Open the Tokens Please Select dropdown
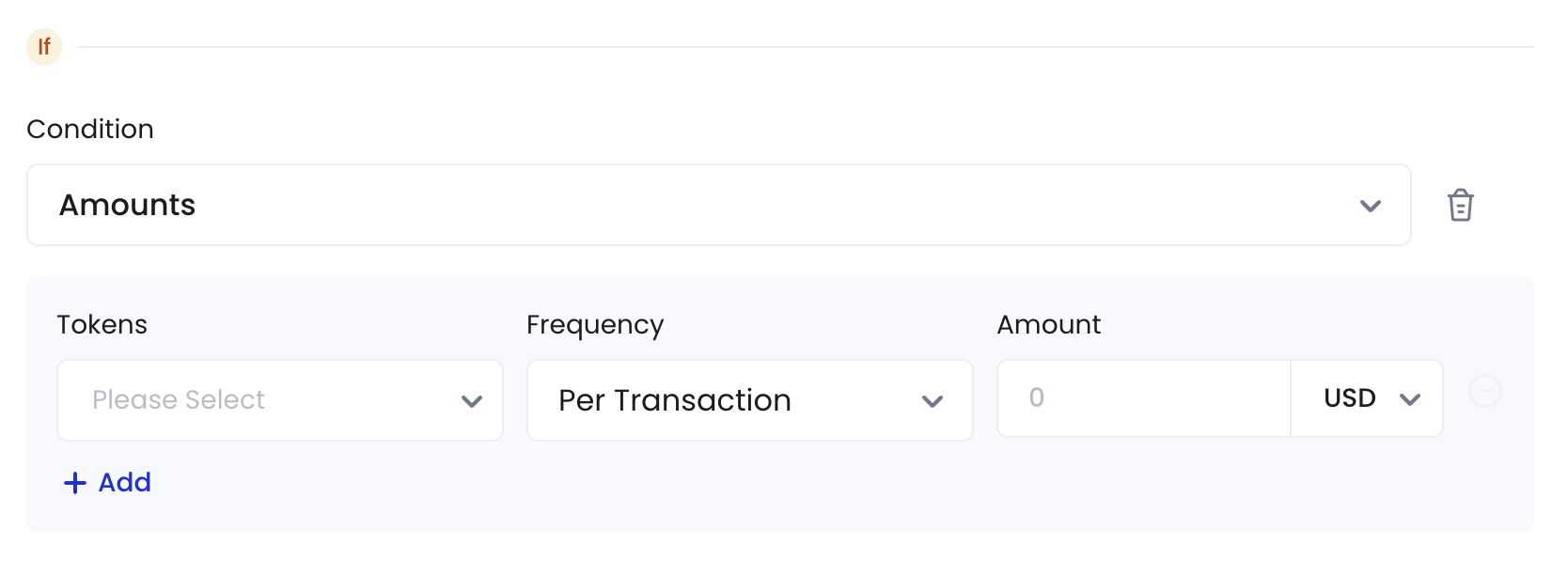Viewport: 1568px width, 575px height. tap(280, 400)
